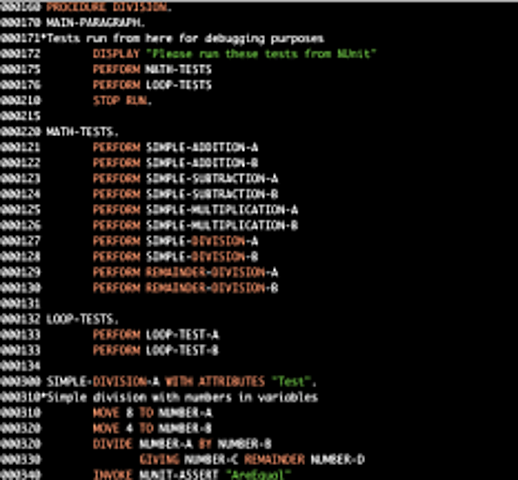Click REMAINDER-DIVISION-B in the PERFORM statement

click(212, 288)
